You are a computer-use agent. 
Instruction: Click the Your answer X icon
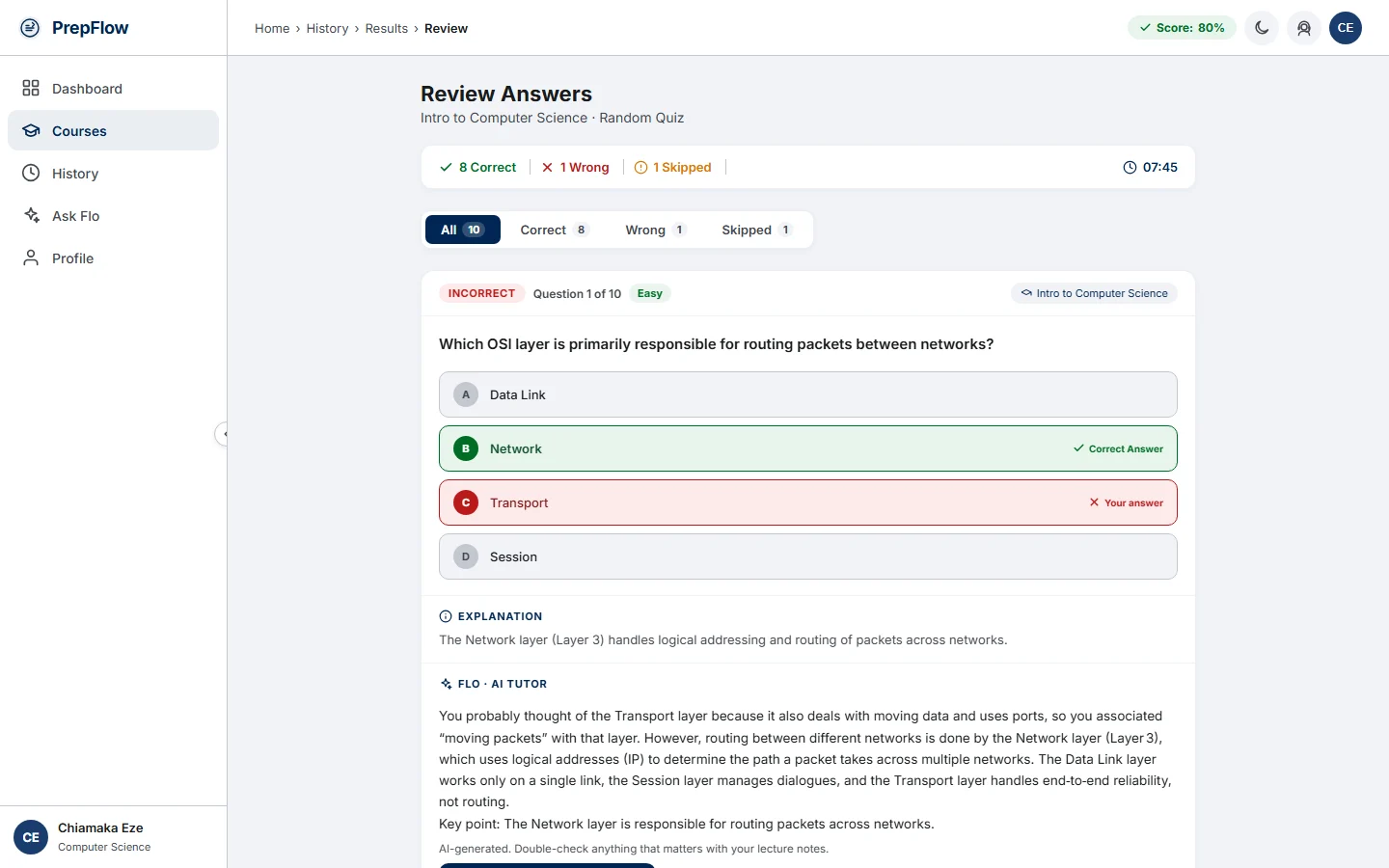(1094, 502)
